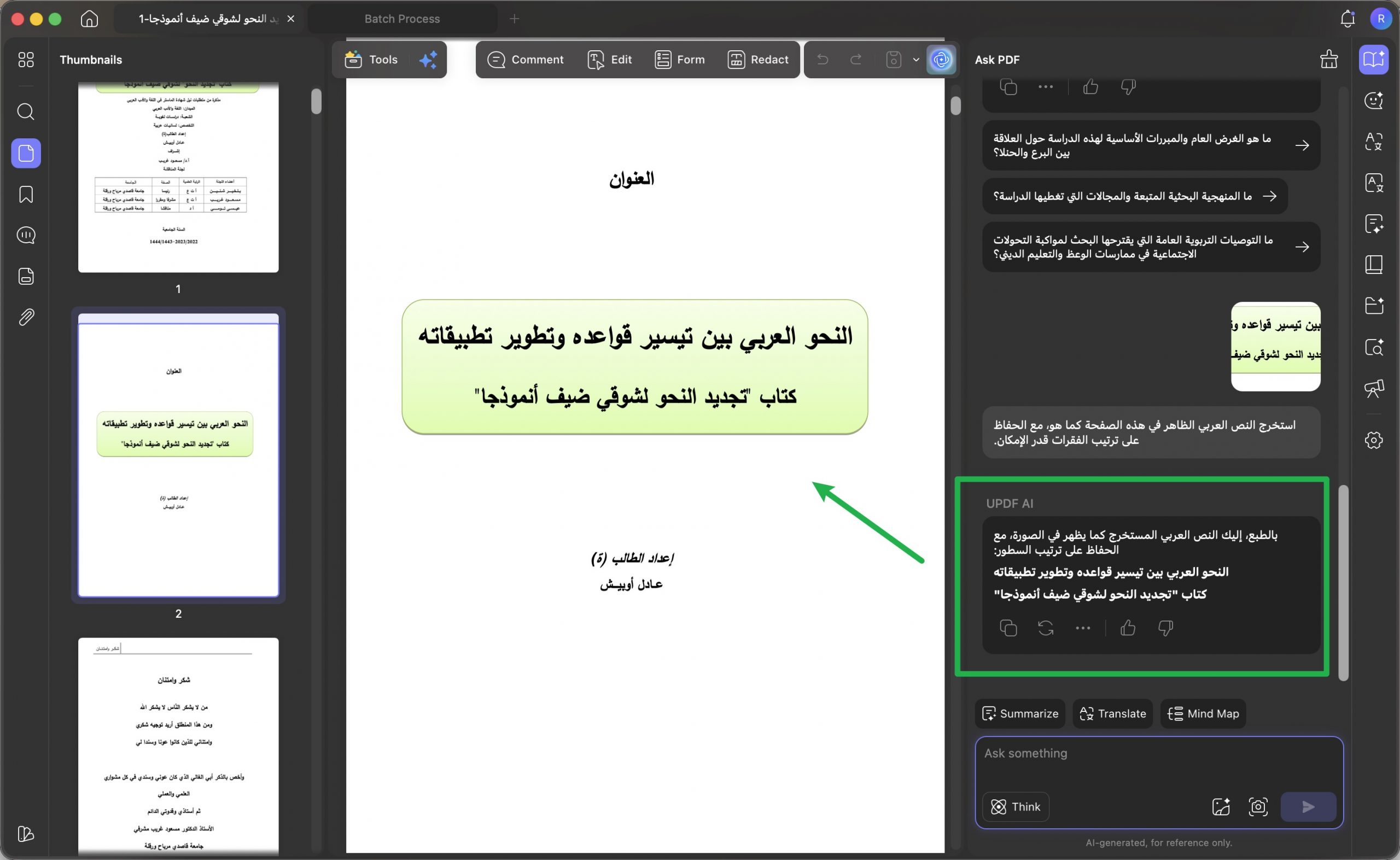Open the page 1 thumbnail
Viewport: 1400px width, 860px height.
click(x=178, y=177)
